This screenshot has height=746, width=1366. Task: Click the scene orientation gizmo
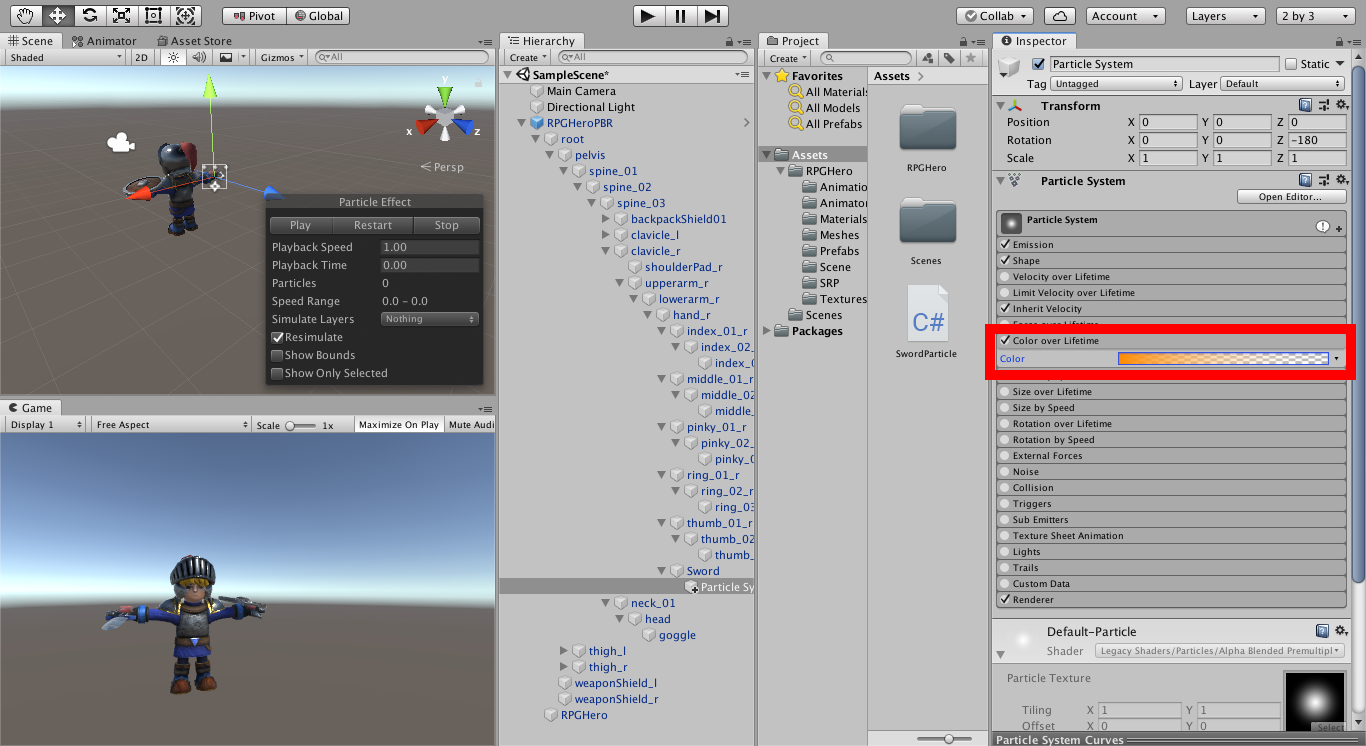(444, 115)
